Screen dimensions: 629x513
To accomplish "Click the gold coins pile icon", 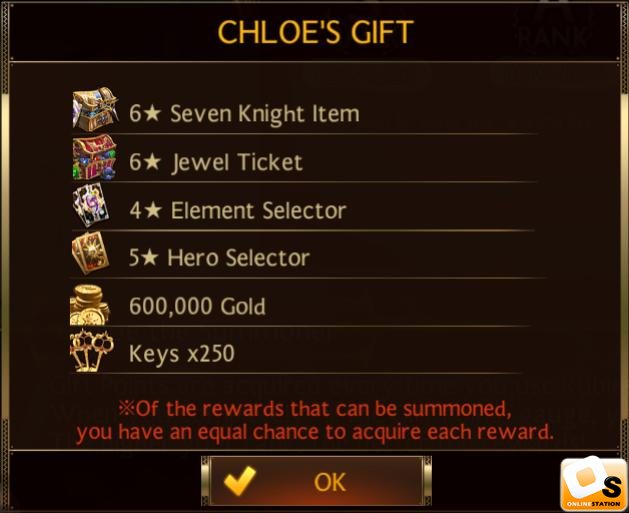I will (90, 304).
